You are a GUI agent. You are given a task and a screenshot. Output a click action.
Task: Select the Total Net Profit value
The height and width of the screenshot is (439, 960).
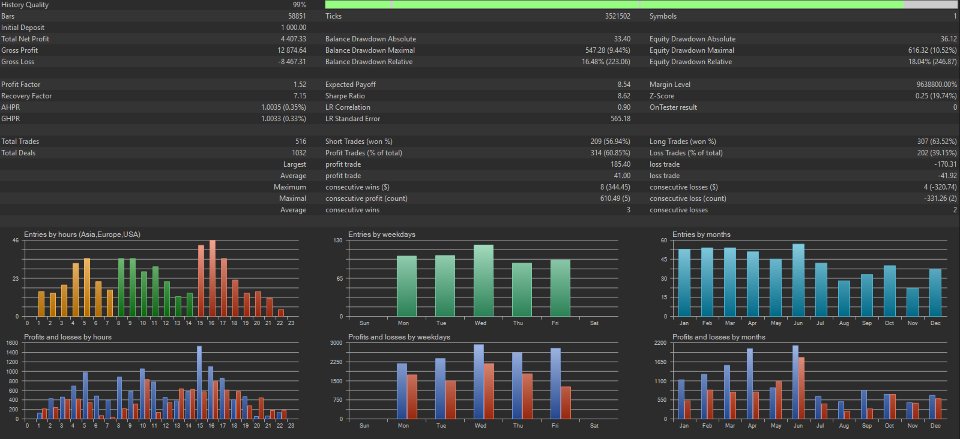coord(293,39)
